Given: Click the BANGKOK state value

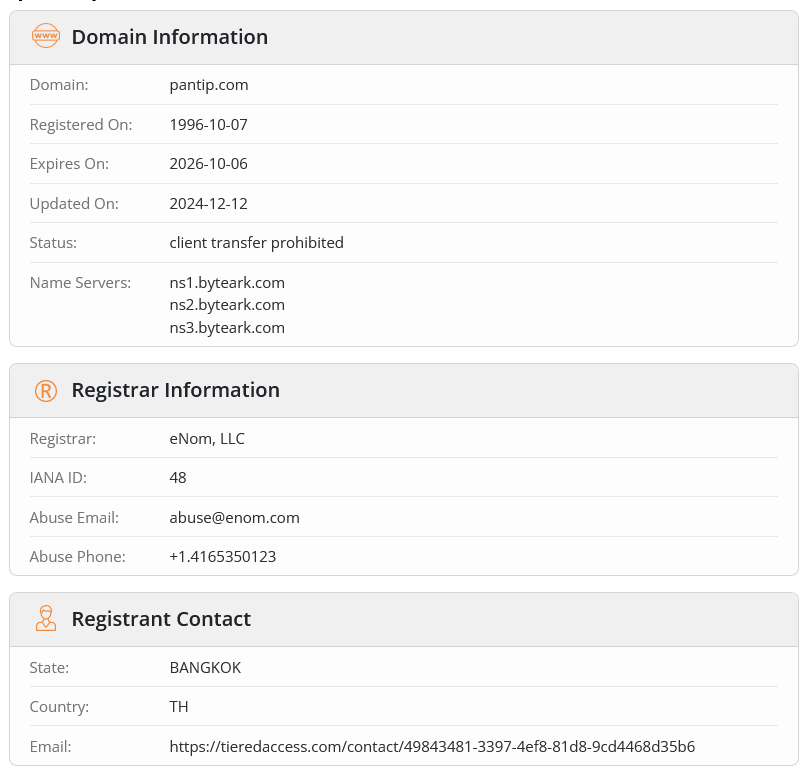Looking at the screenshot, I should click(205, 667).
